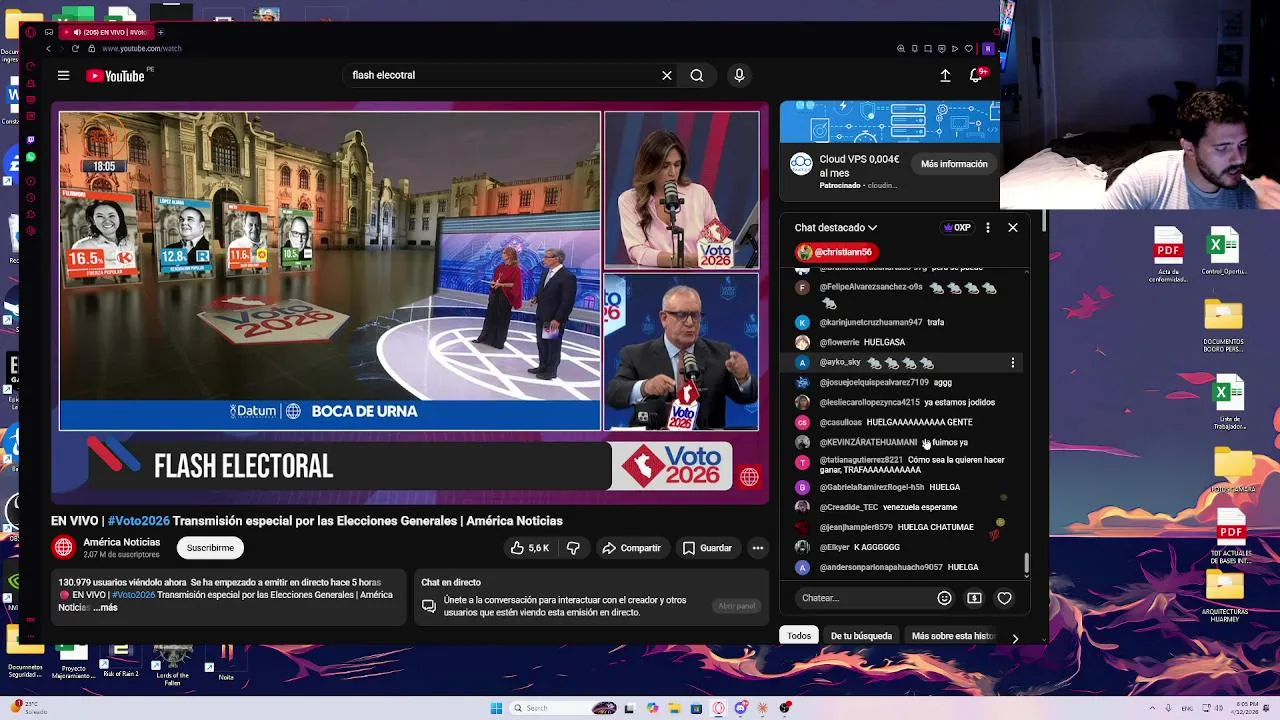Image resolution: width=1280 pixels, height=720 pixels.
Task: Click the youtube.com/watch address bar
Action: pos(141,48)
